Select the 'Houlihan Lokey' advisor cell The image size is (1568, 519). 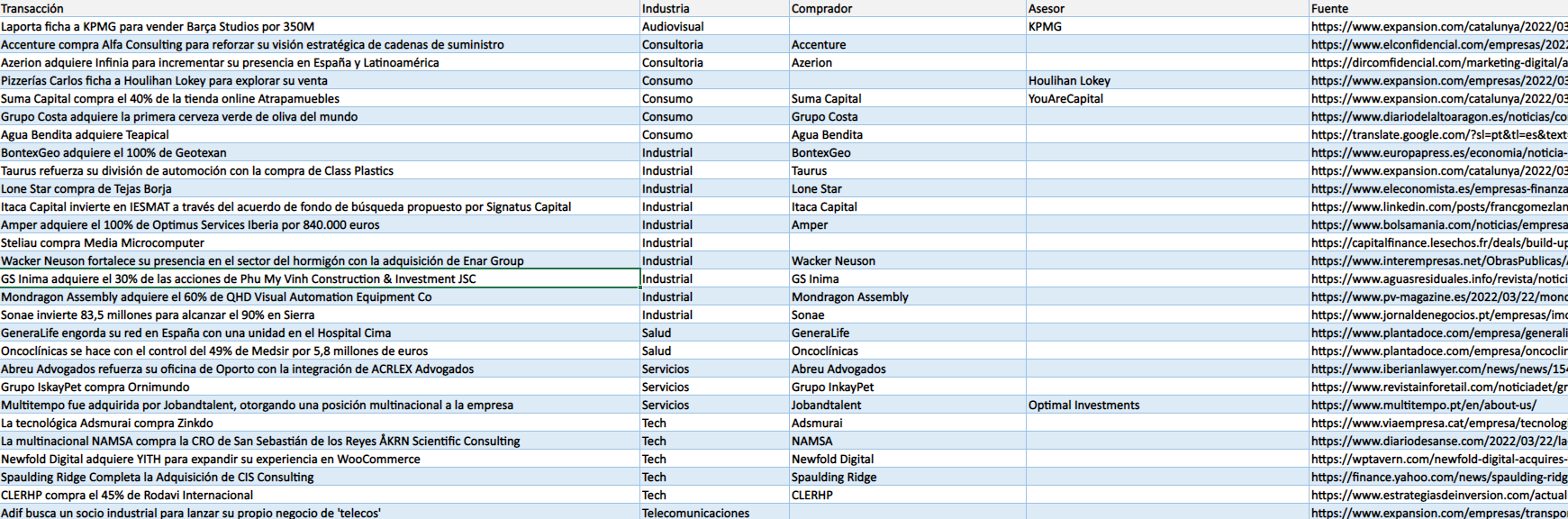pyautogui.click(x=1167, y=80)
